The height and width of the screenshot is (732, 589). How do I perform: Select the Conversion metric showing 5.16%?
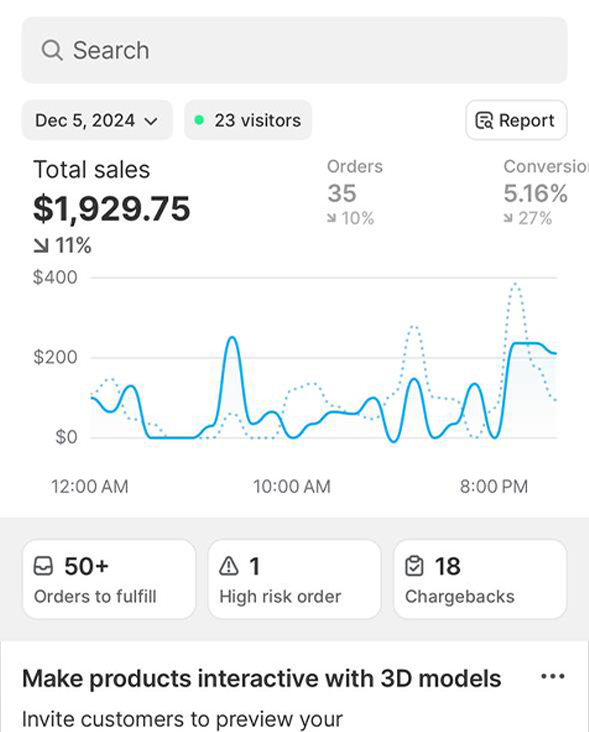[545, 192]
